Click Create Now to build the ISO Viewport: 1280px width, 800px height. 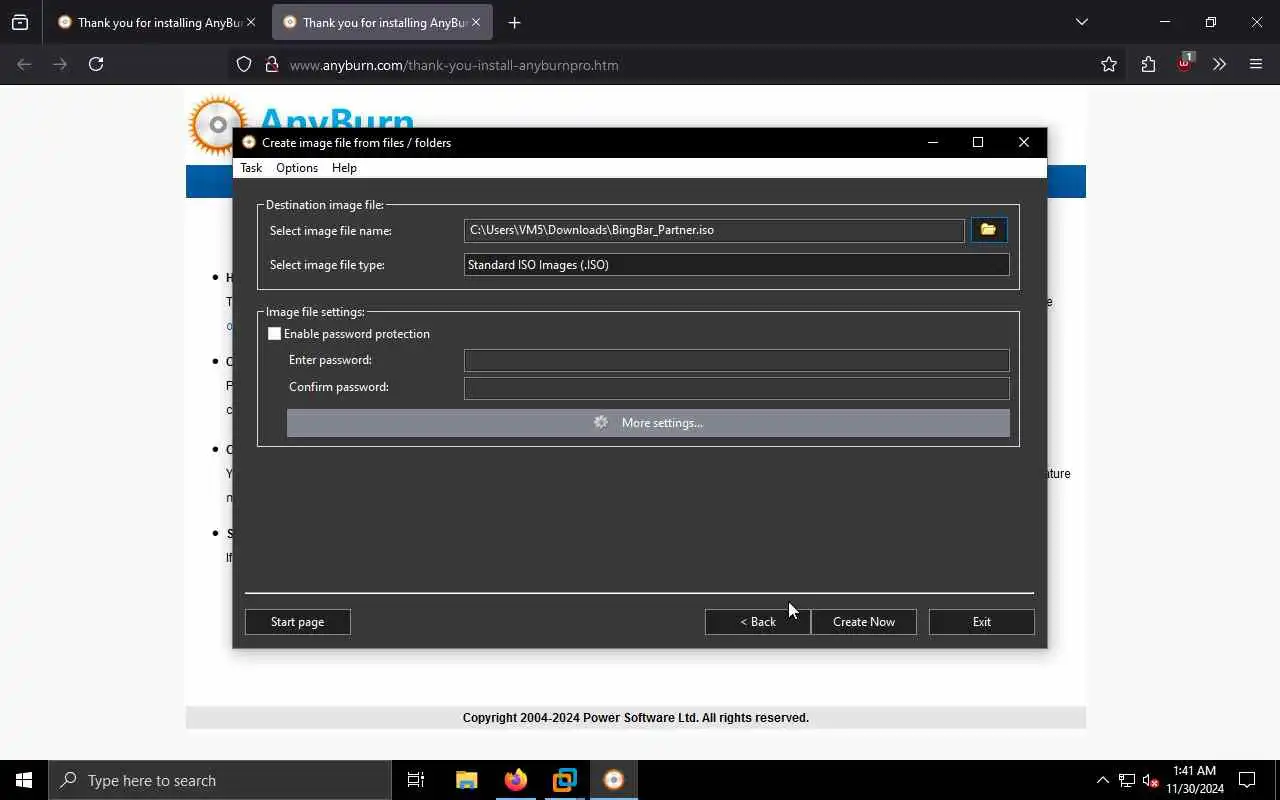[863, 622]
